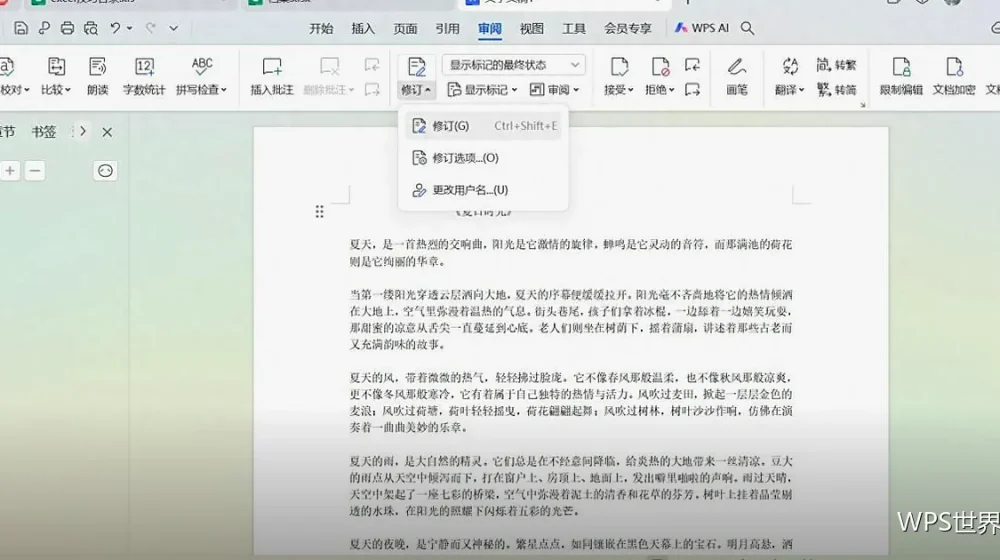Switch to the 插入 ribbon tab
Viewport: 1000px width, 560px height.
[x=363, y=29]
